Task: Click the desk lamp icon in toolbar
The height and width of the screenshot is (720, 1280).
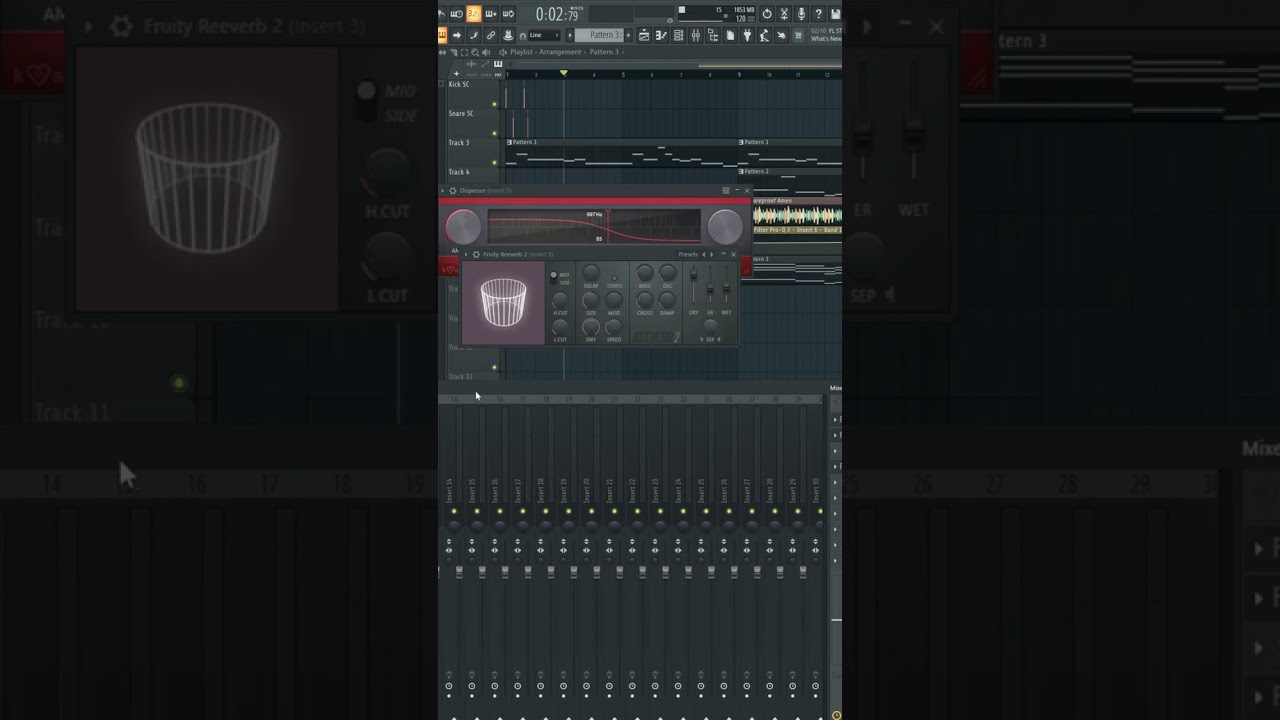Action: pos(764,36)
